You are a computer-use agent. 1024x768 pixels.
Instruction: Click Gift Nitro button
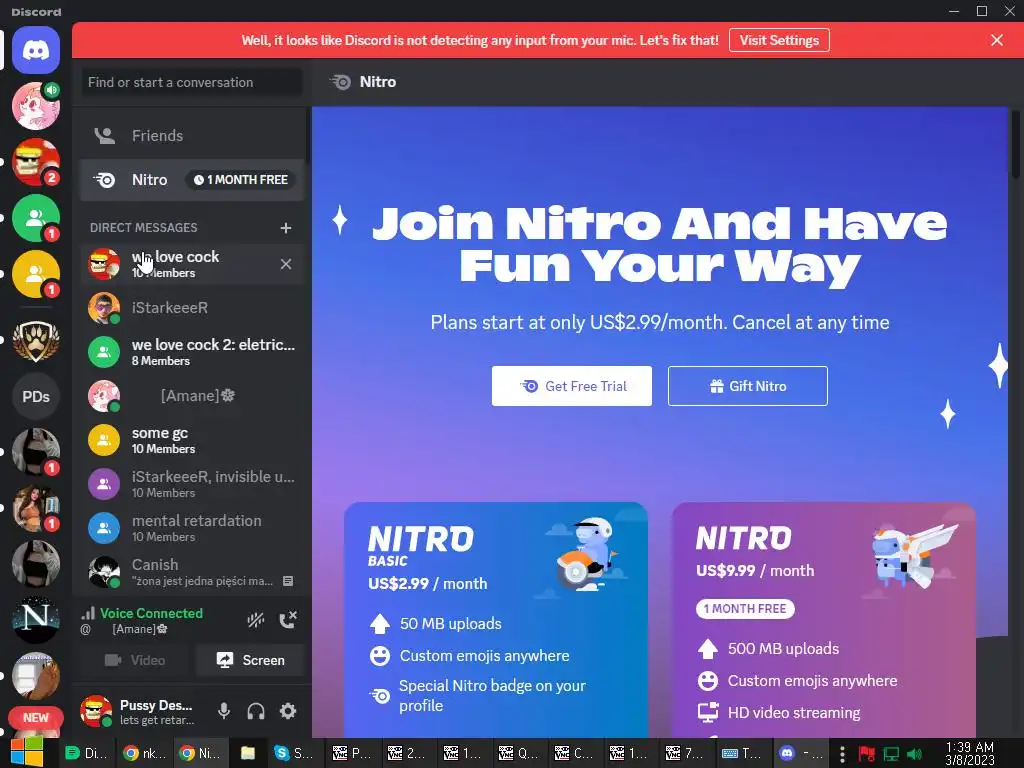tap(748, 386)
